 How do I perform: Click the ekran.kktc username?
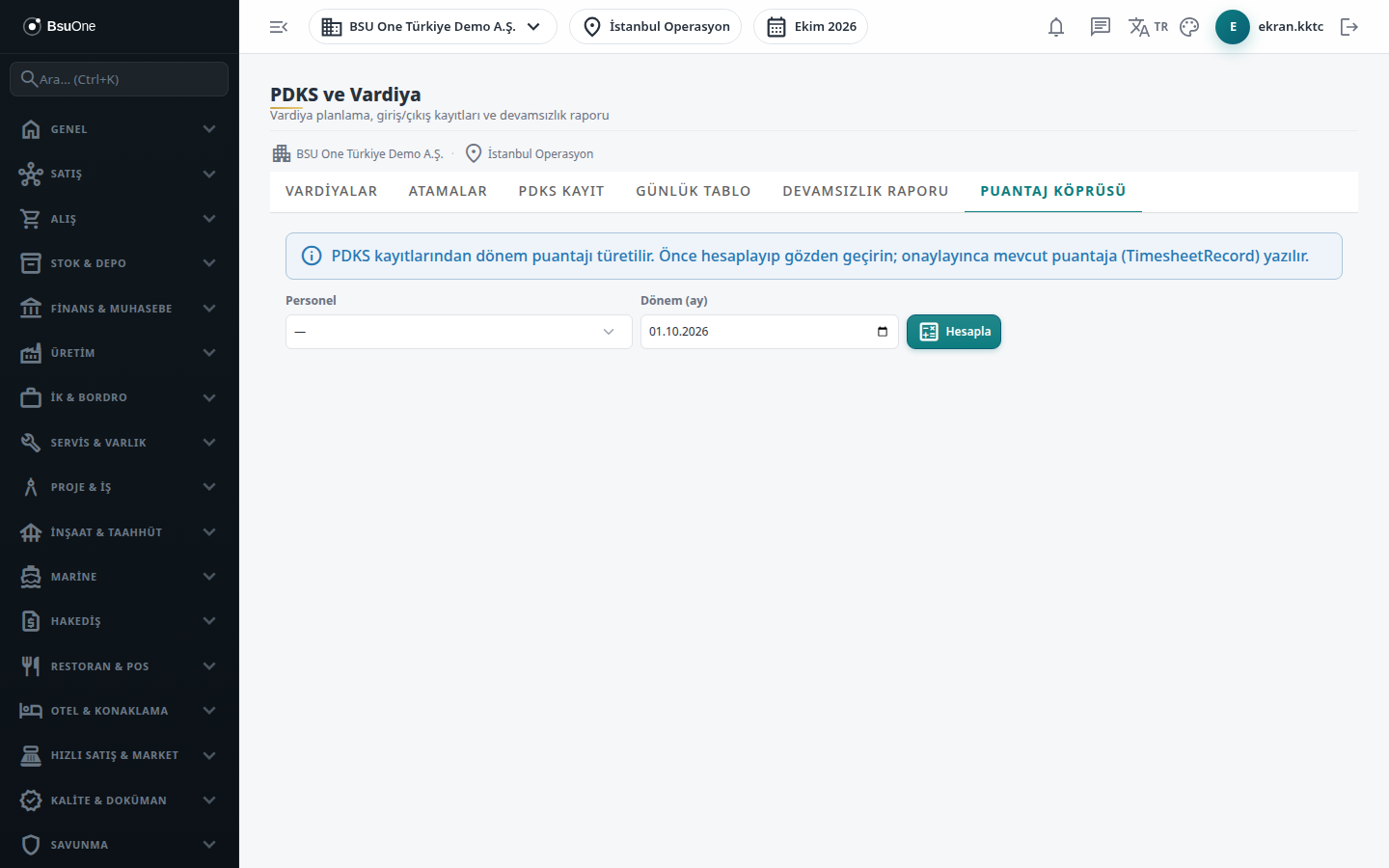click(1291, 27)
